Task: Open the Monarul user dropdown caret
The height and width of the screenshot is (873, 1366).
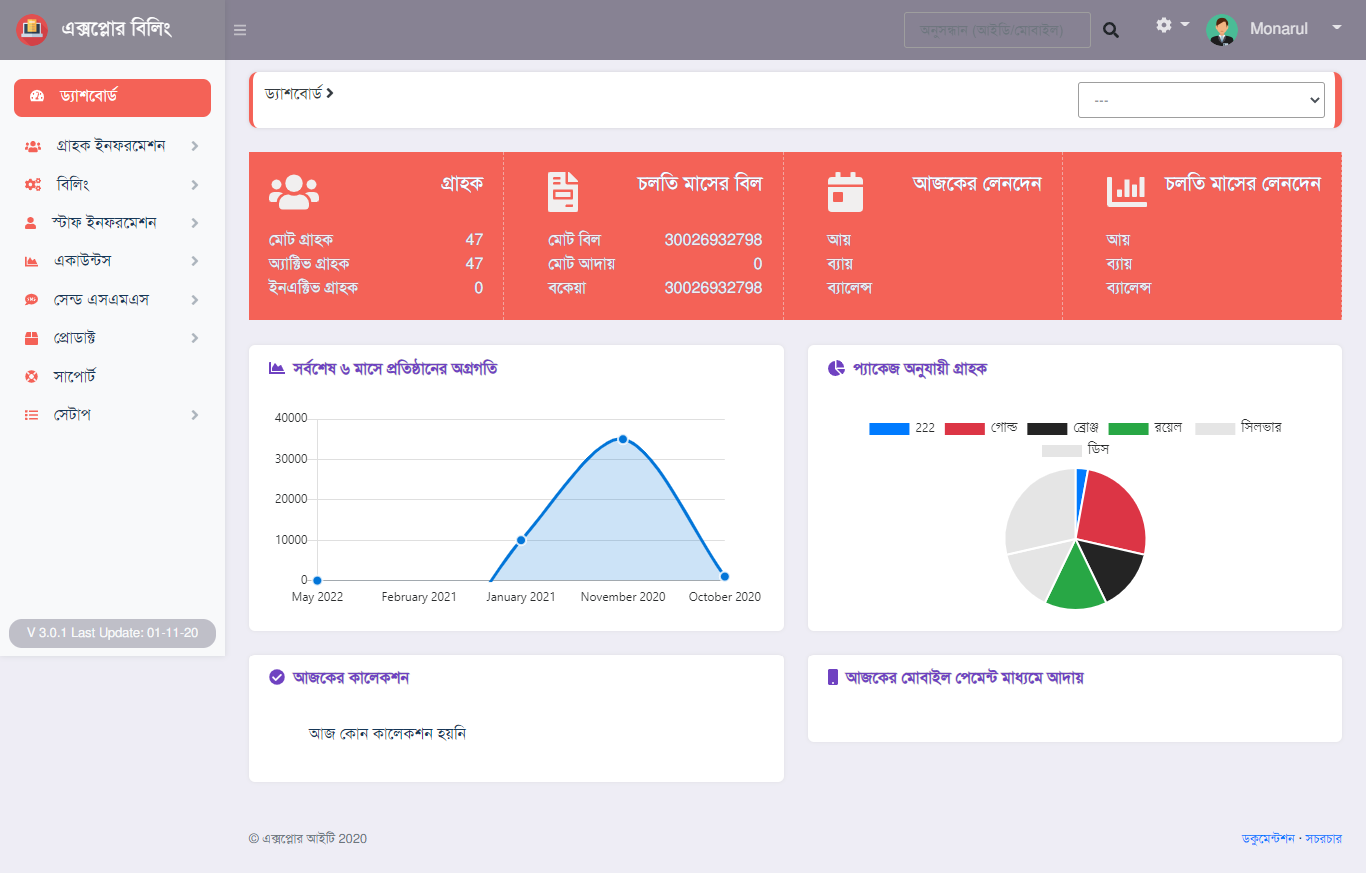Action: [x=1336, y=27]
